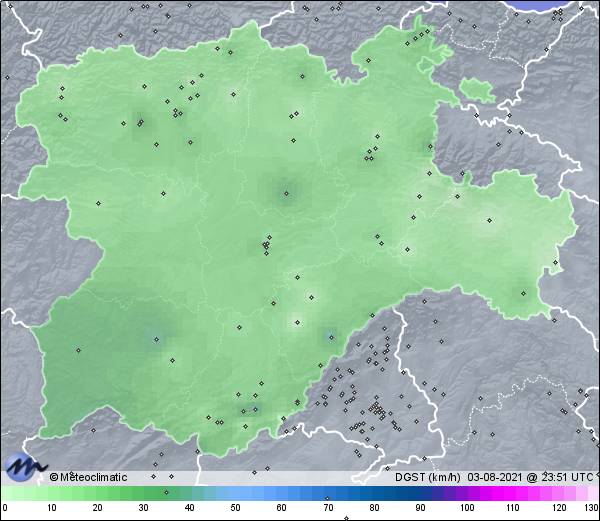This screenshot has height=521, width=600.
Task: Click the 23:51 UTC time text
Action: (567, 477)
